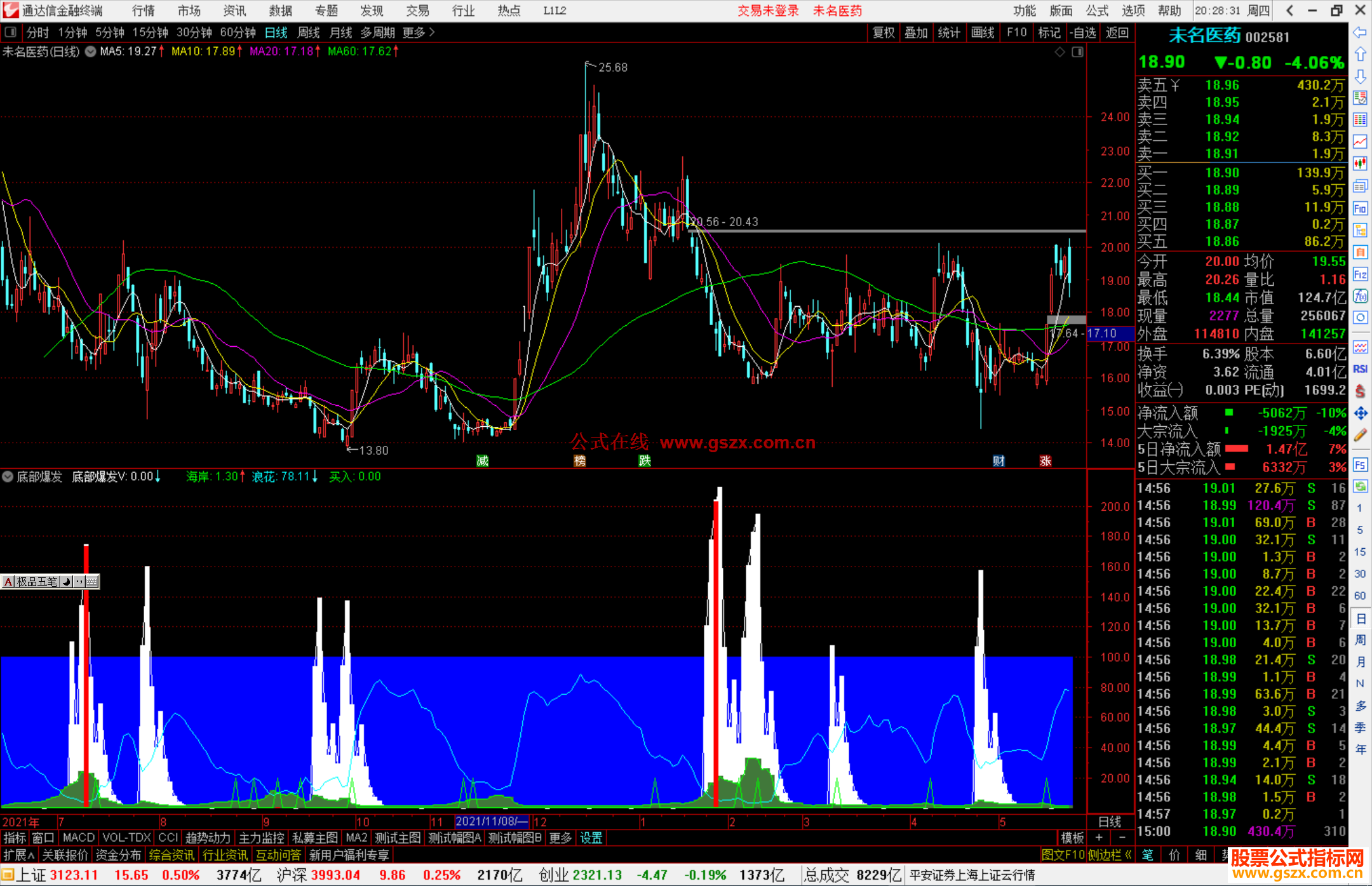Click the red S arrow sidebar icon
Image resolution: width=1372 pixels, height=886 pixels.
(1360, 391)
